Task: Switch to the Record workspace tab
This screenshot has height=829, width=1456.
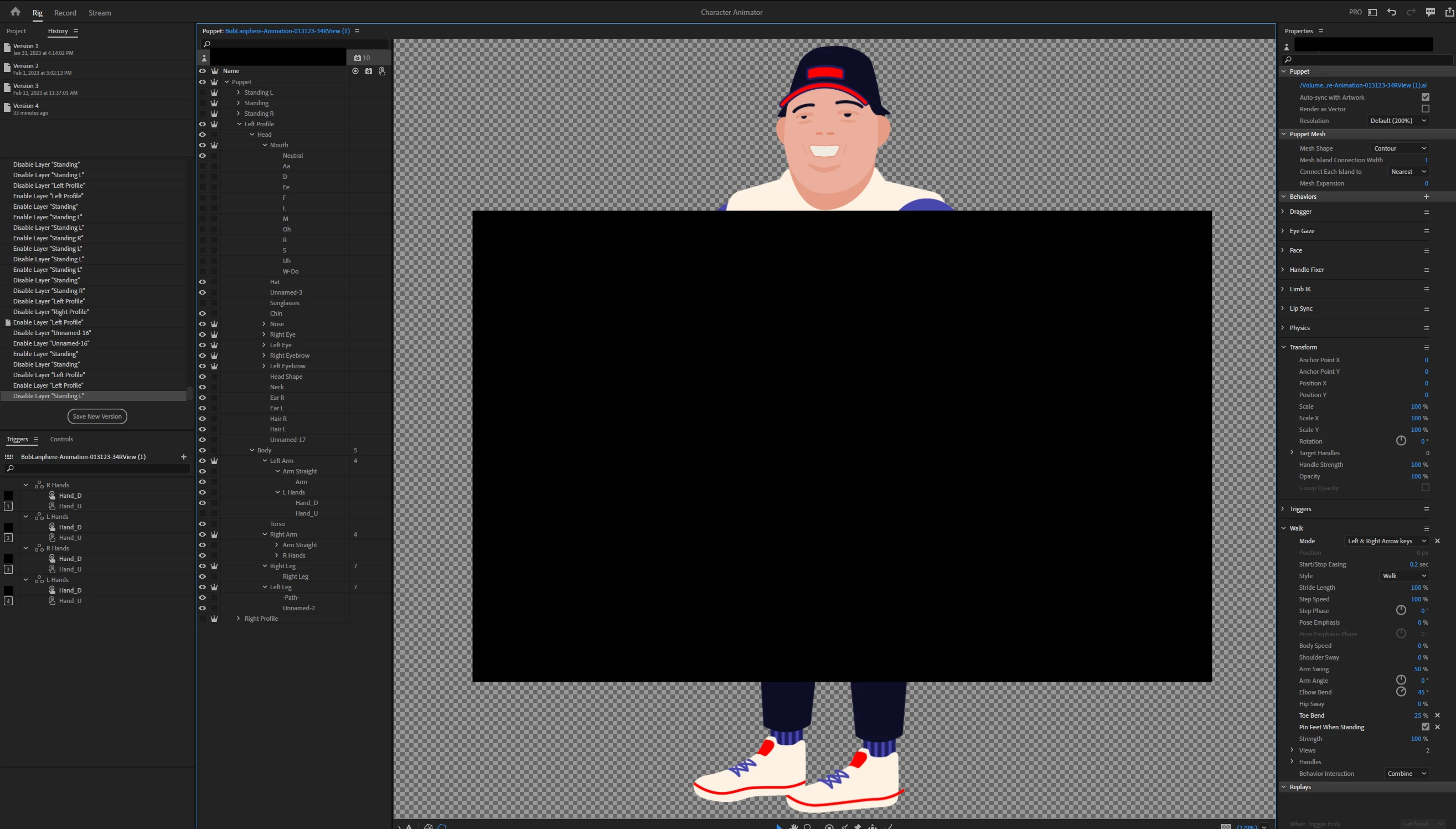Action: click(65, 13)
